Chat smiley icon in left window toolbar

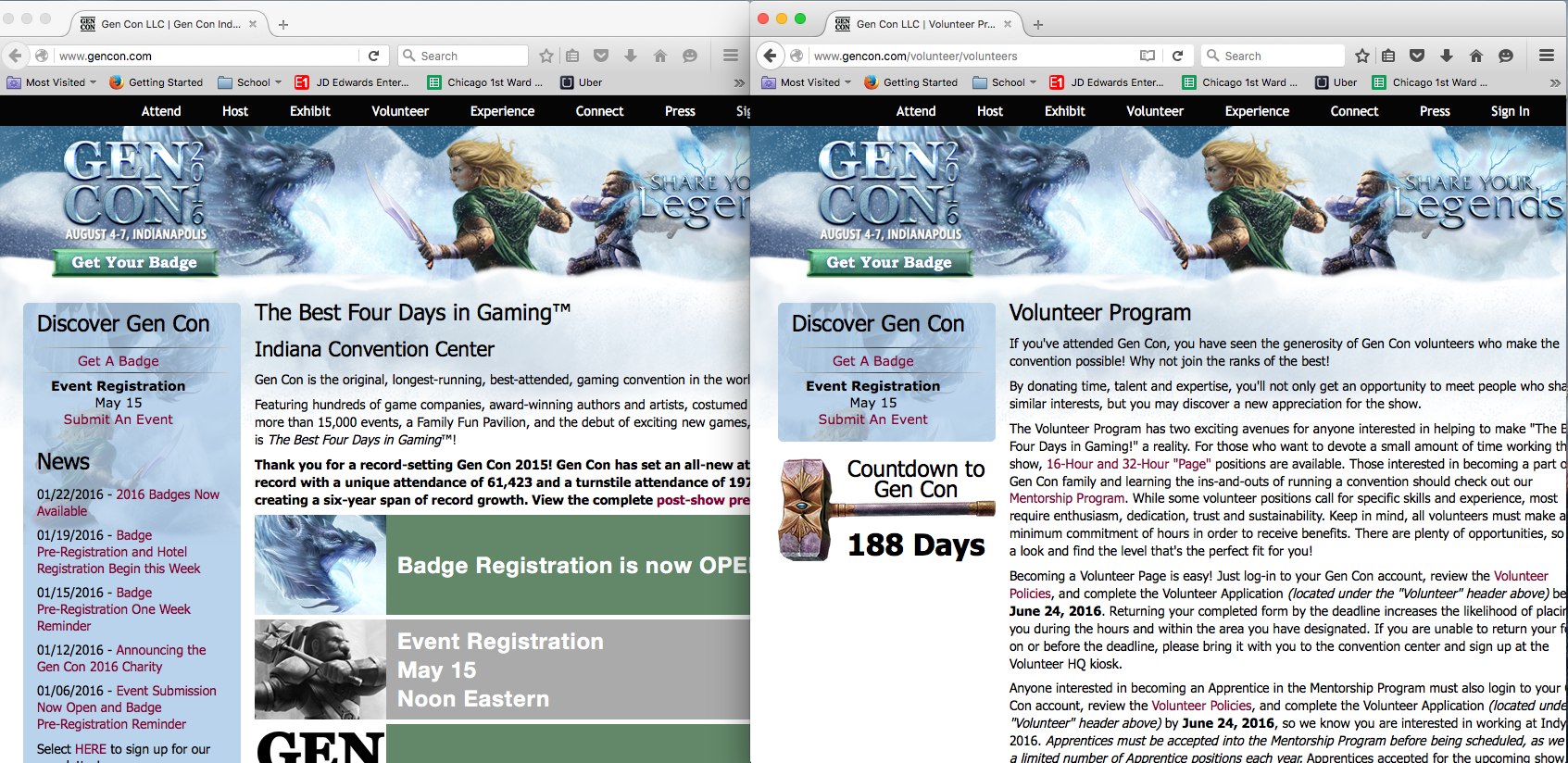(x=690, y=56)
